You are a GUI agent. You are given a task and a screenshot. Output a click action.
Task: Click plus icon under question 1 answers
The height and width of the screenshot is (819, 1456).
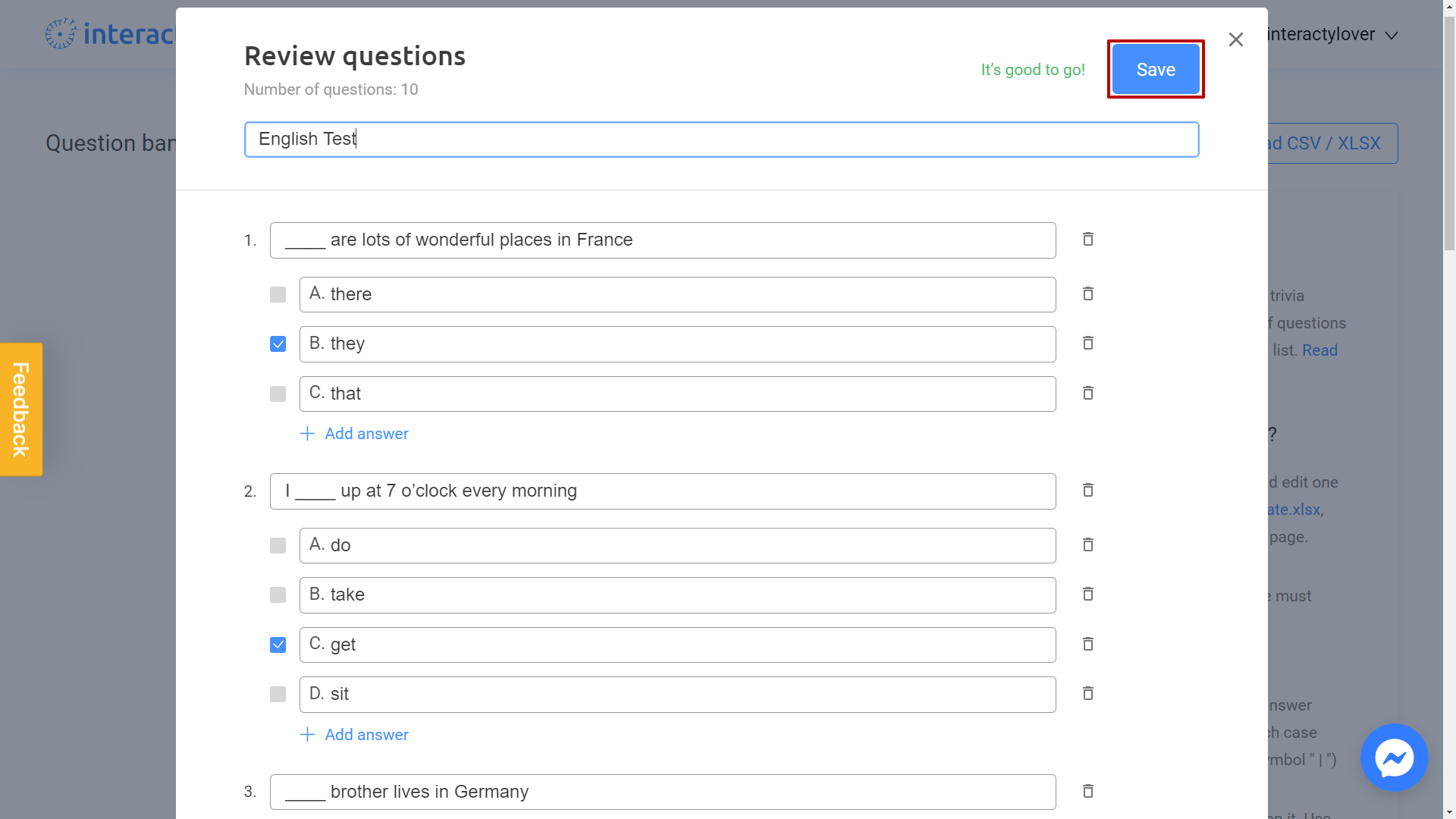[307, 434]
